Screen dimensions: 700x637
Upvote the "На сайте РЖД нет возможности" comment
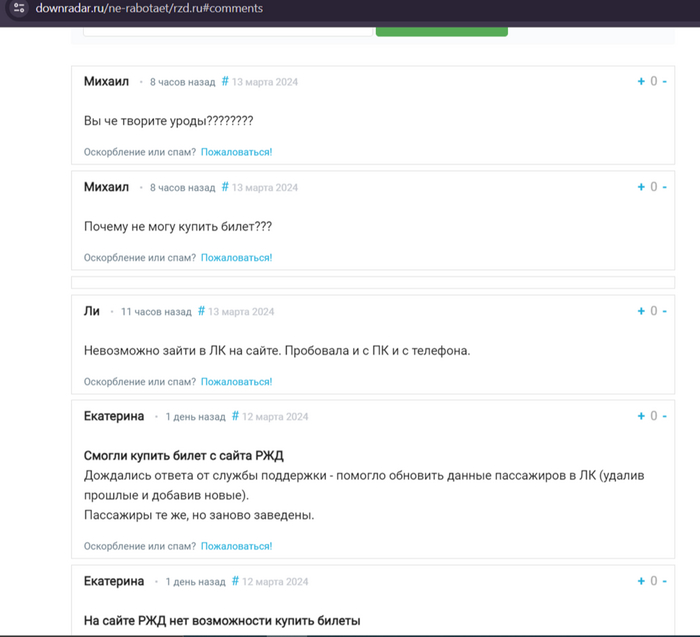click(641, 581)
